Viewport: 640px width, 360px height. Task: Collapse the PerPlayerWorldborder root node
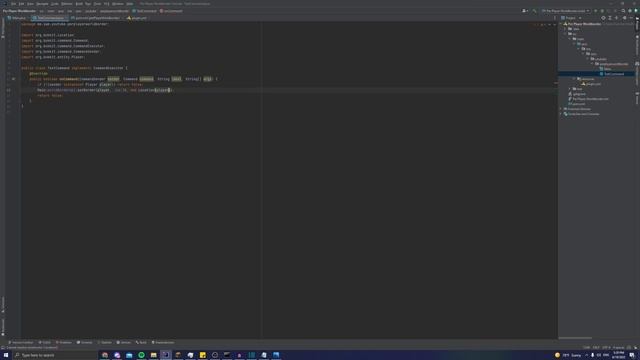click(x=560, y=24)
